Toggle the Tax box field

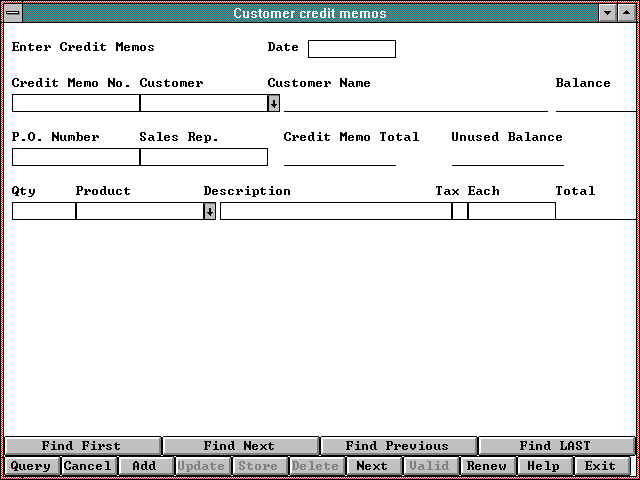(459, 211)
